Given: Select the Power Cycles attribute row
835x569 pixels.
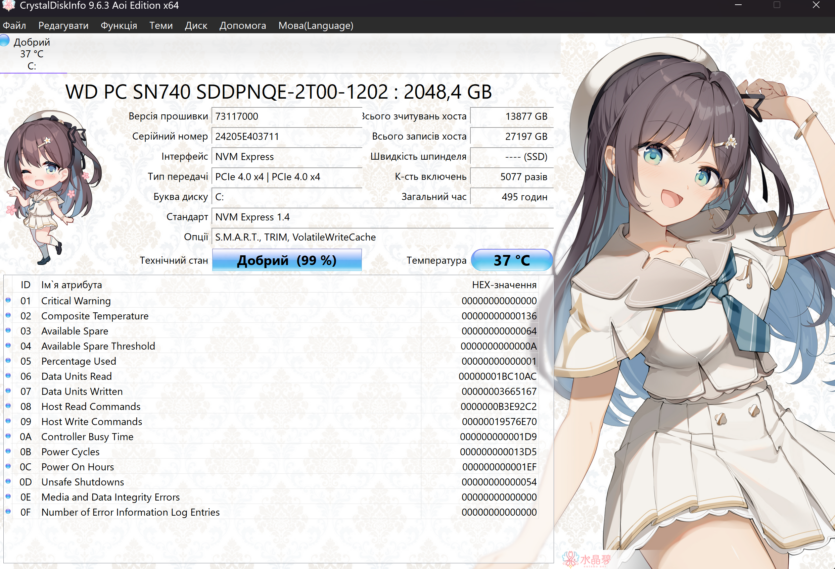Looking at the screenshot, I should [x=272, y=452].
